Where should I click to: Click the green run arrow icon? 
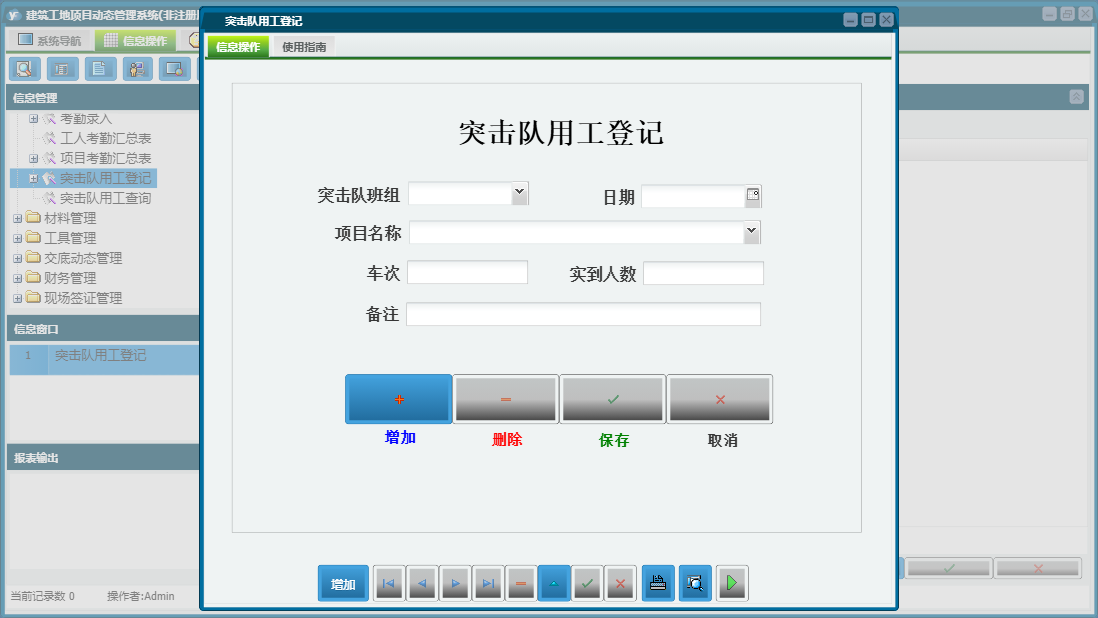click(732, 583)
